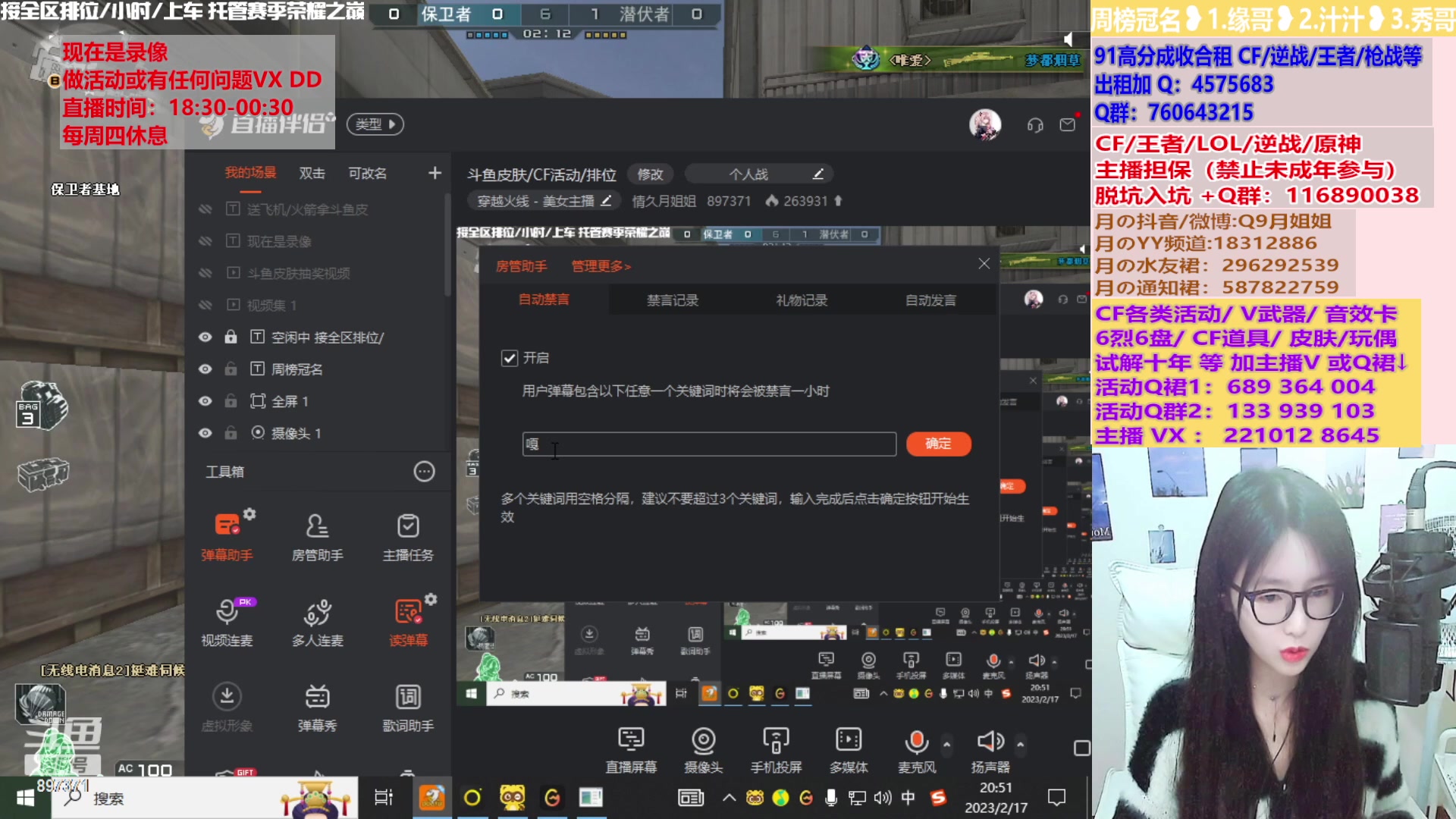Open the notification center in taskbar
The height and width of the screenshot is (819, 1456).
point(1056,798)
